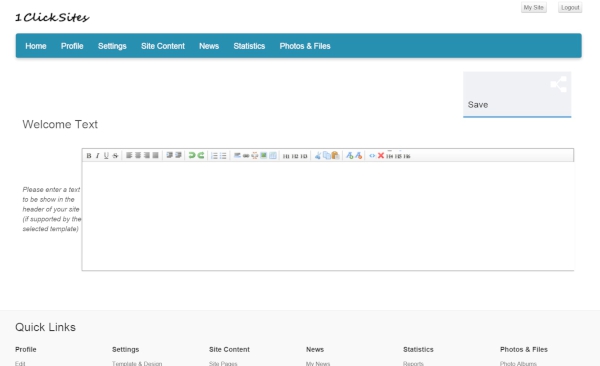This screenshot has width=600, height=366.
Task: Align text left in the editor
Action: [x=129, y=155]
